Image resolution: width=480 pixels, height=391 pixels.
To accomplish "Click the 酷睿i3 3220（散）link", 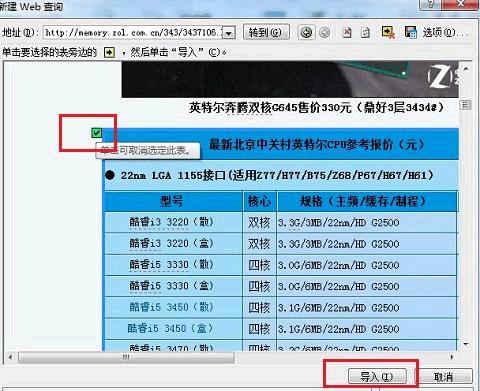I will click(x=171, y=222).
